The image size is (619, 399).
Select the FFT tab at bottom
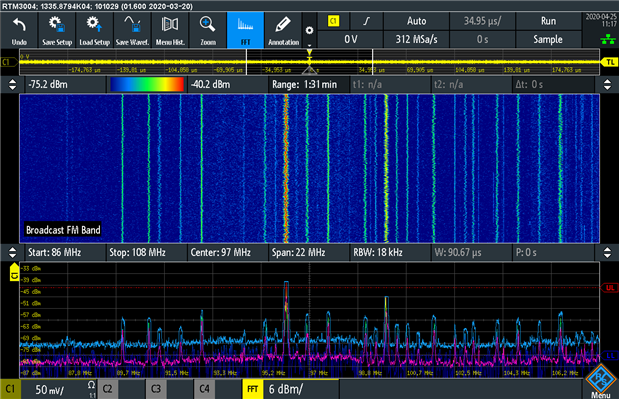point(253,389)
